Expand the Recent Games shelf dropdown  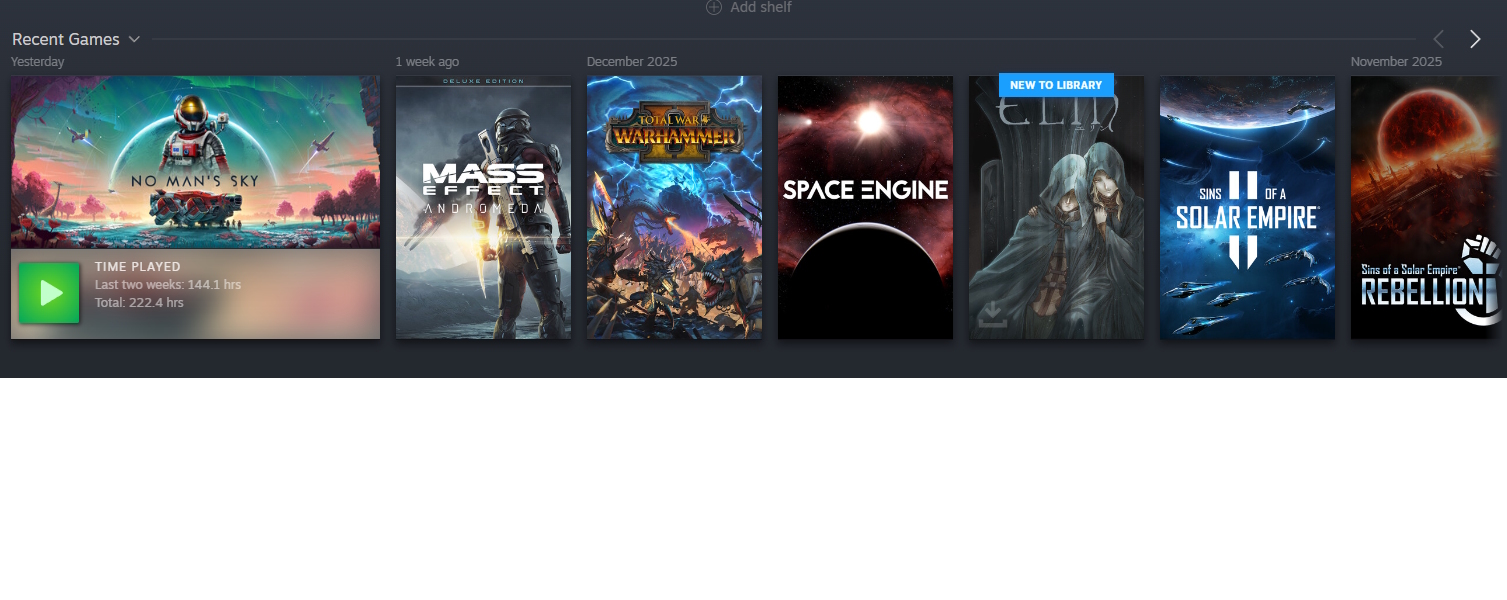[134, 39]
